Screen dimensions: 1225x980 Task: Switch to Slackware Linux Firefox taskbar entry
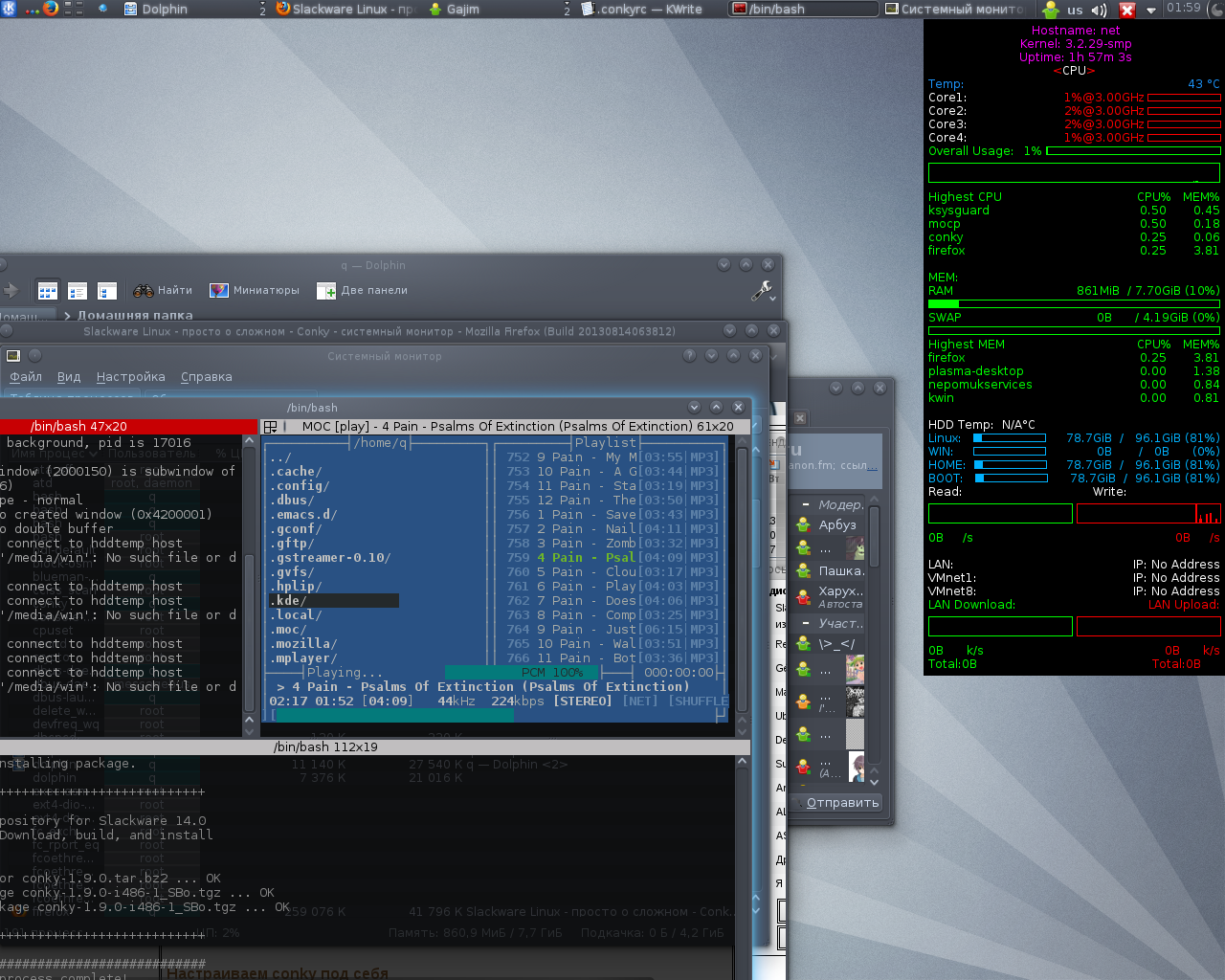345,9
